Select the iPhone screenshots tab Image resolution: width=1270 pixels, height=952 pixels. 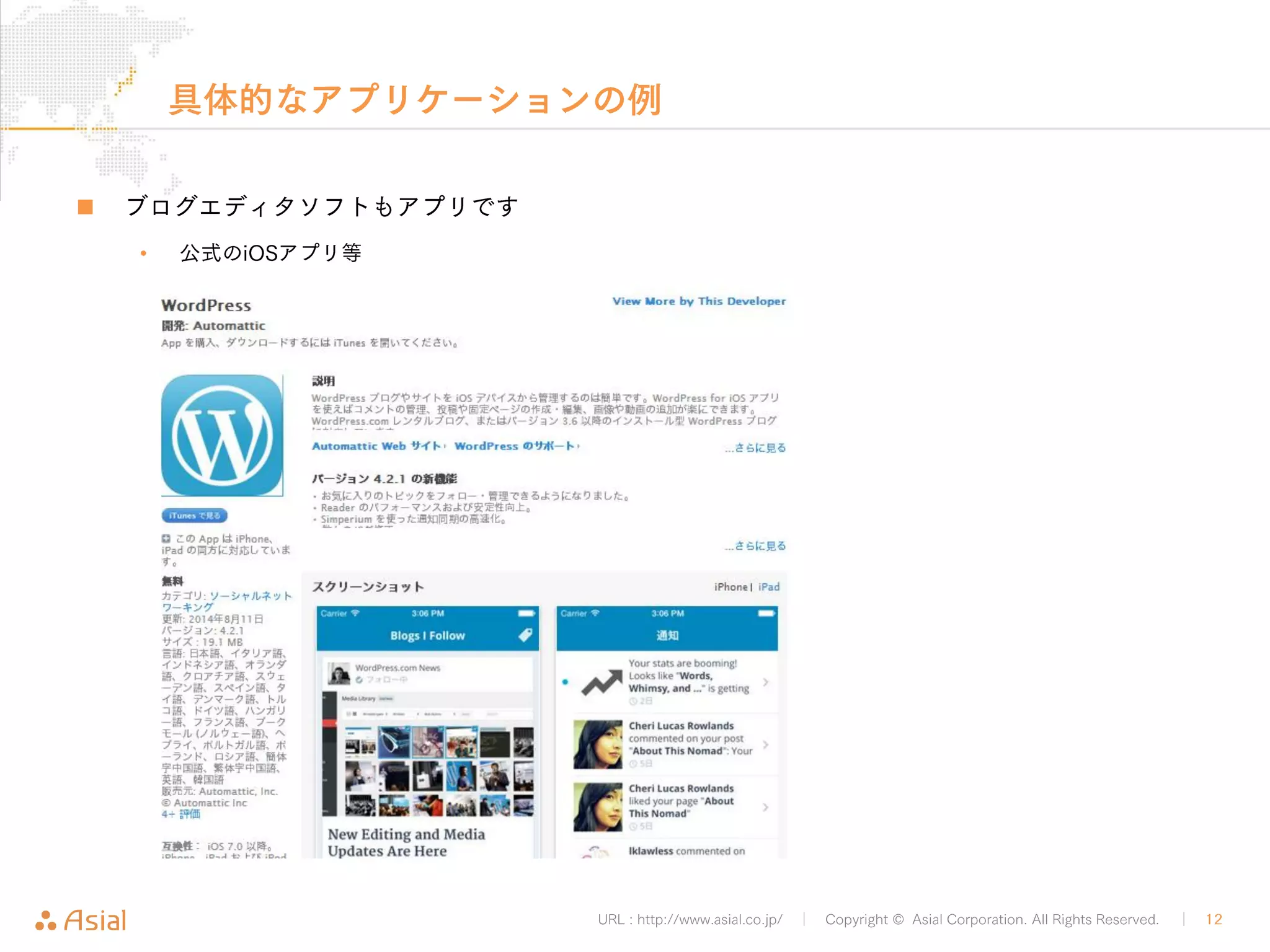pos(730,587)
